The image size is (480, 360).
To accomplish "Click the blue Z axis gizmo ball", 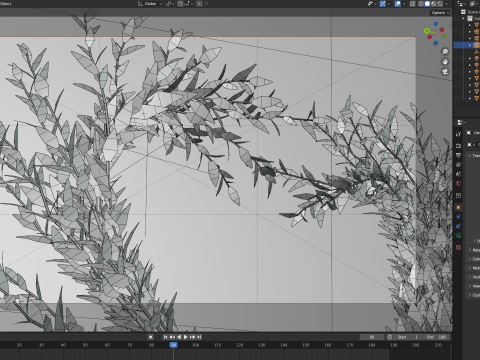I will [436, 24].
